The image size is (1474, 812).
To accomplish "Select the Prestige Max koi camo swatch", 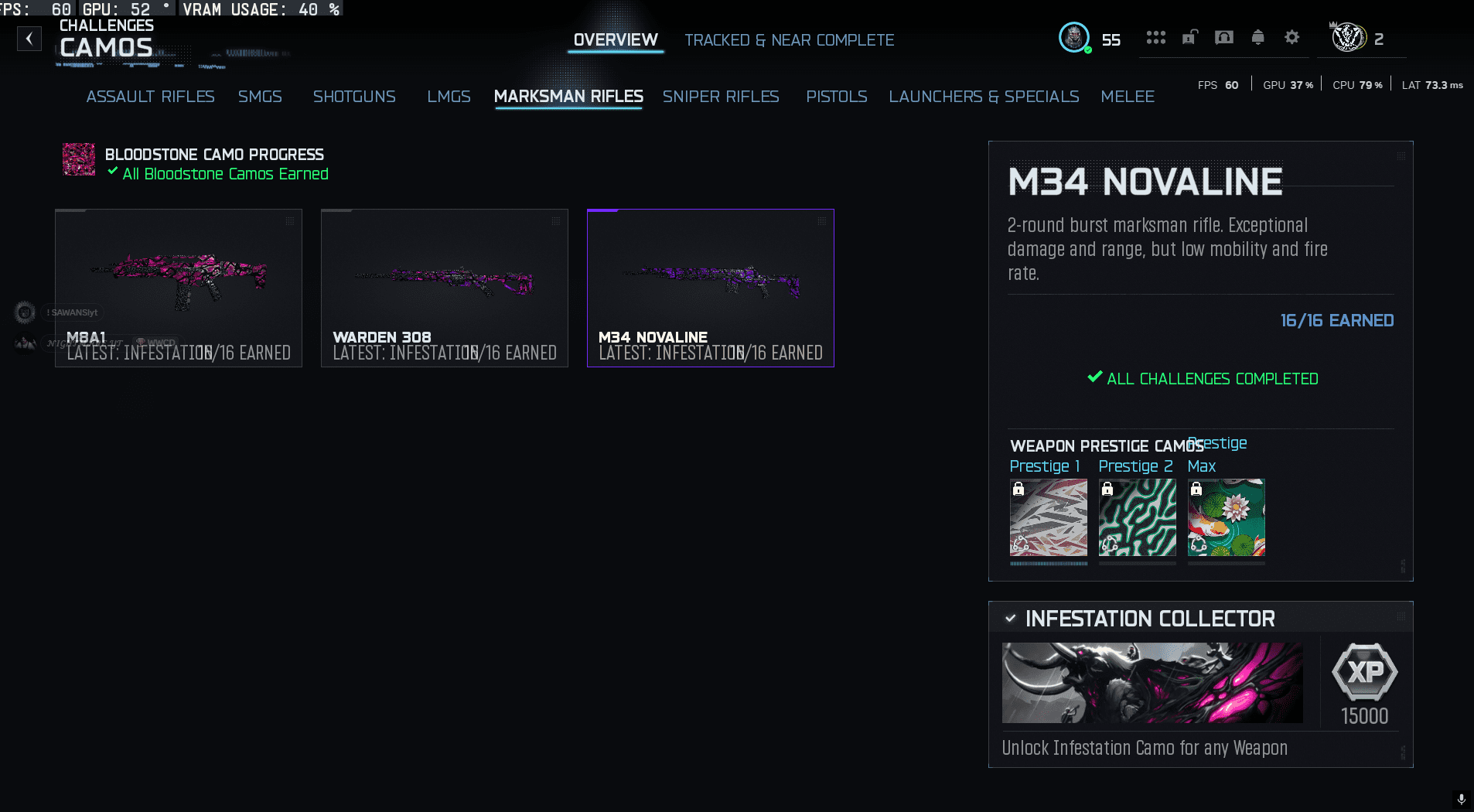I will point(1226,517).
